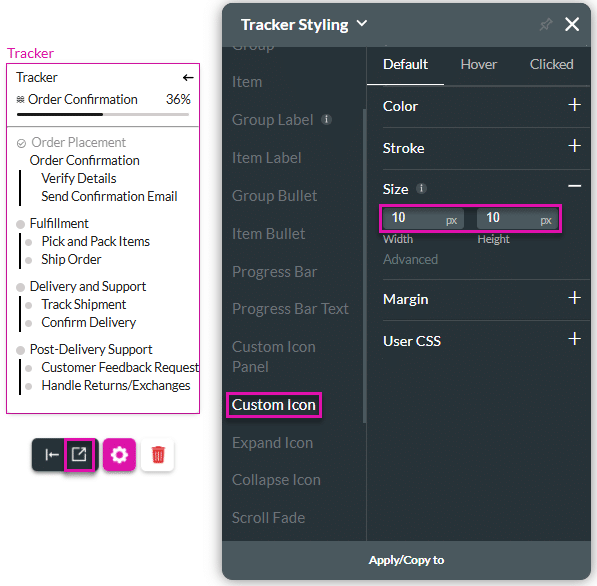This screenshot has width=597, height=586.
Task: Select Custom Icon Panel in styling list
Action: 274,357
